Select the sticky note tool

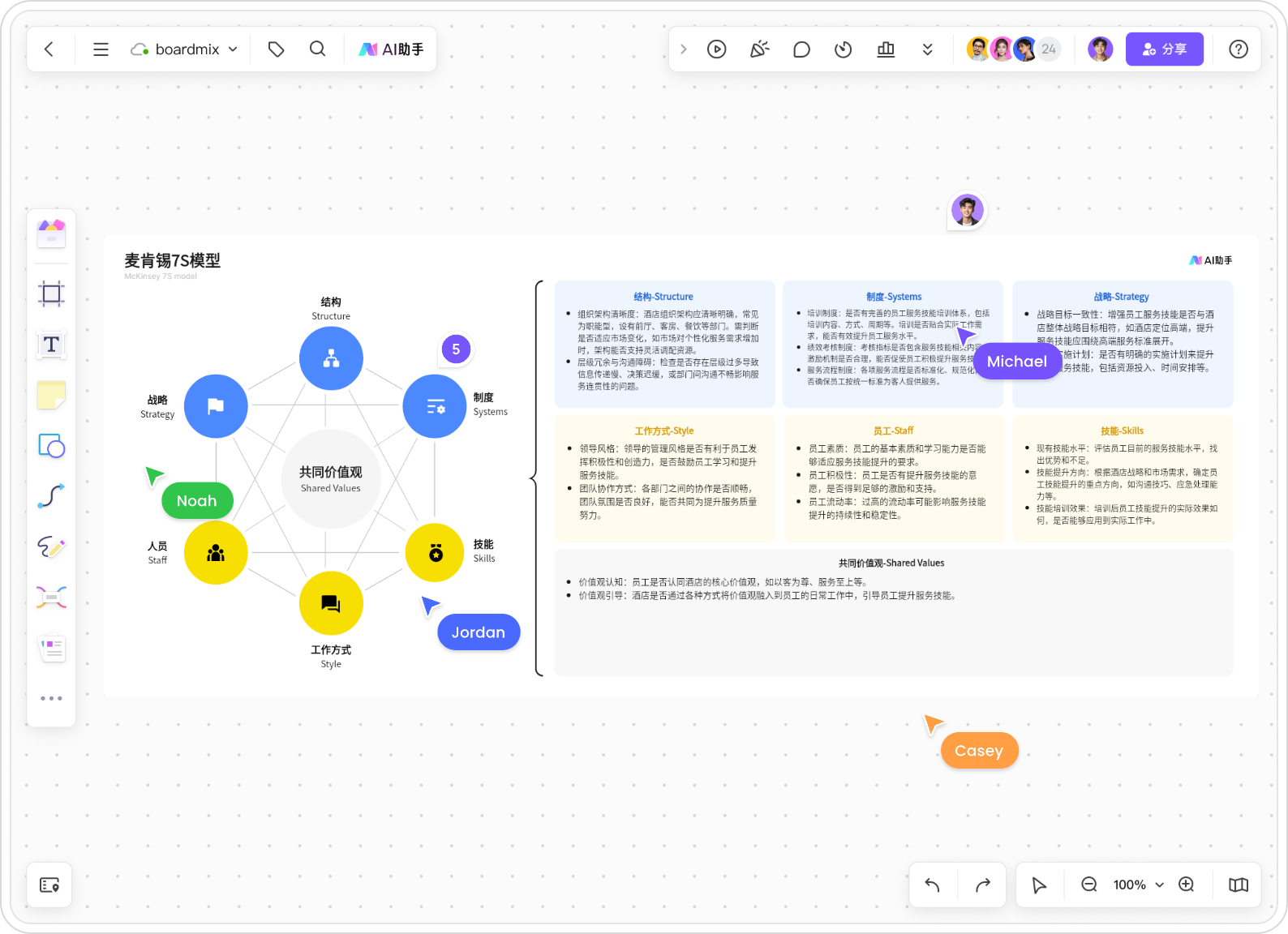(52, 395)
